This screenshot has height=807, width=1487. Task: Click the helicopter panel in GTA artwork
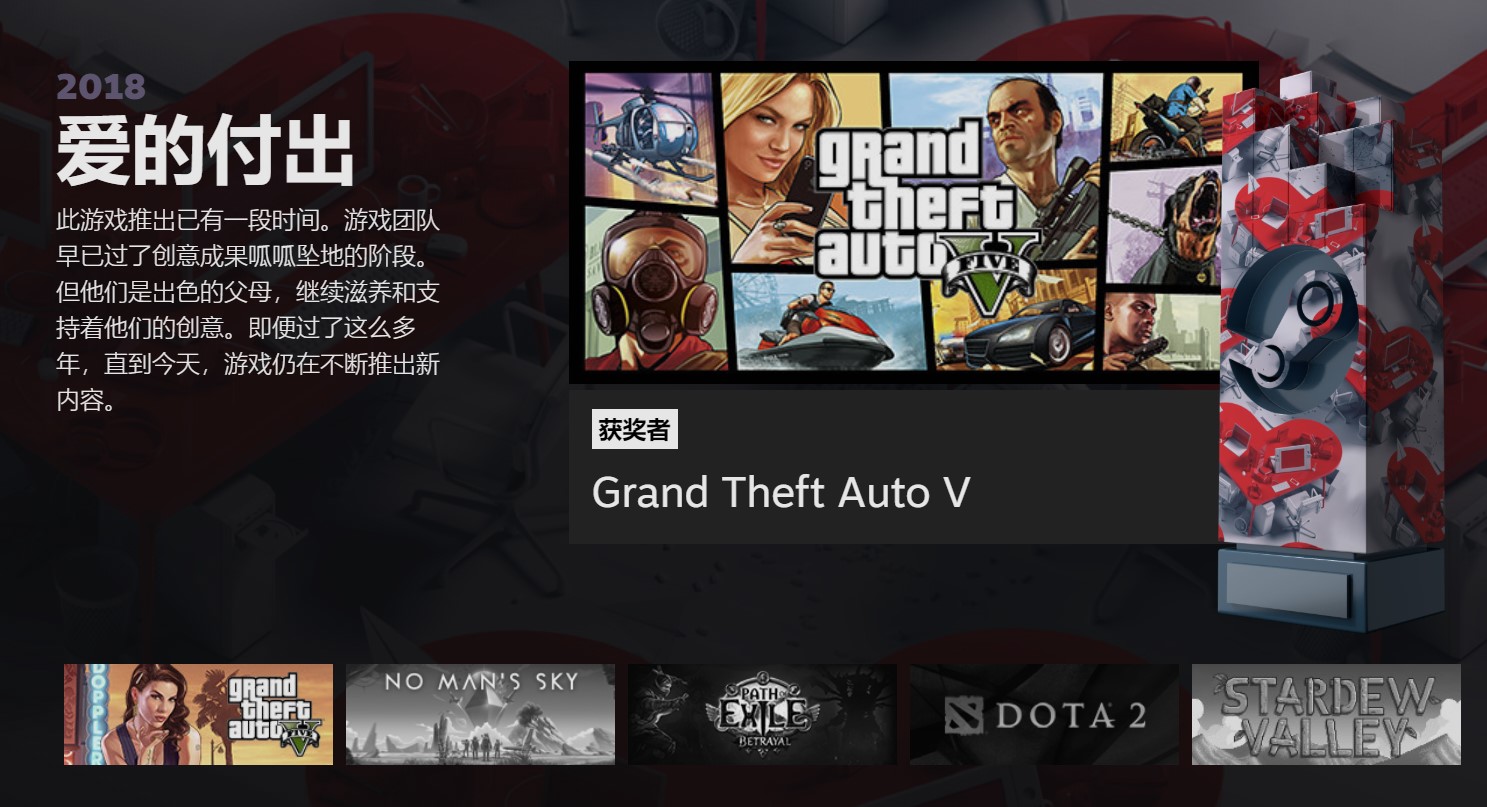[651, 135]
